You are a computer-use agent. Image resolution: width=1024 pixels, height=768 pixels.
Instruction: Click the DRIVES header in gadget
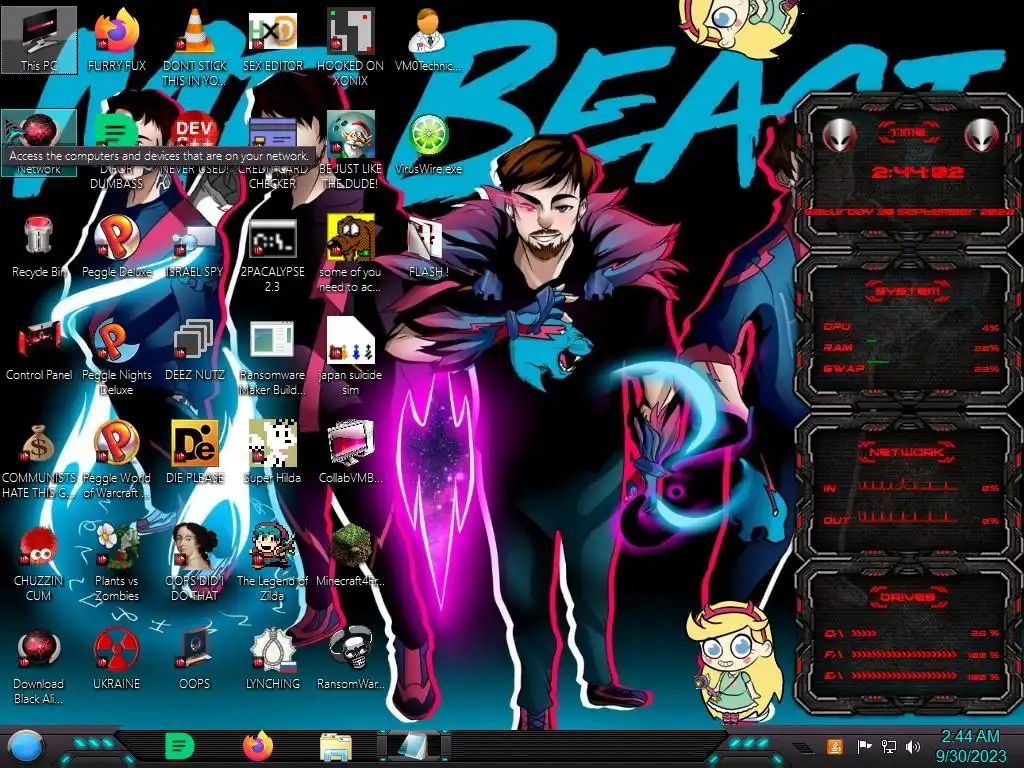908,597
